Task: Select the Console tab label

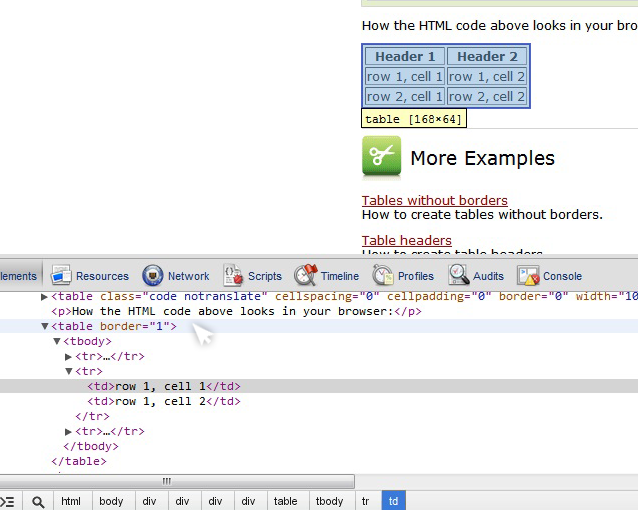Action: tap(562, 276)
